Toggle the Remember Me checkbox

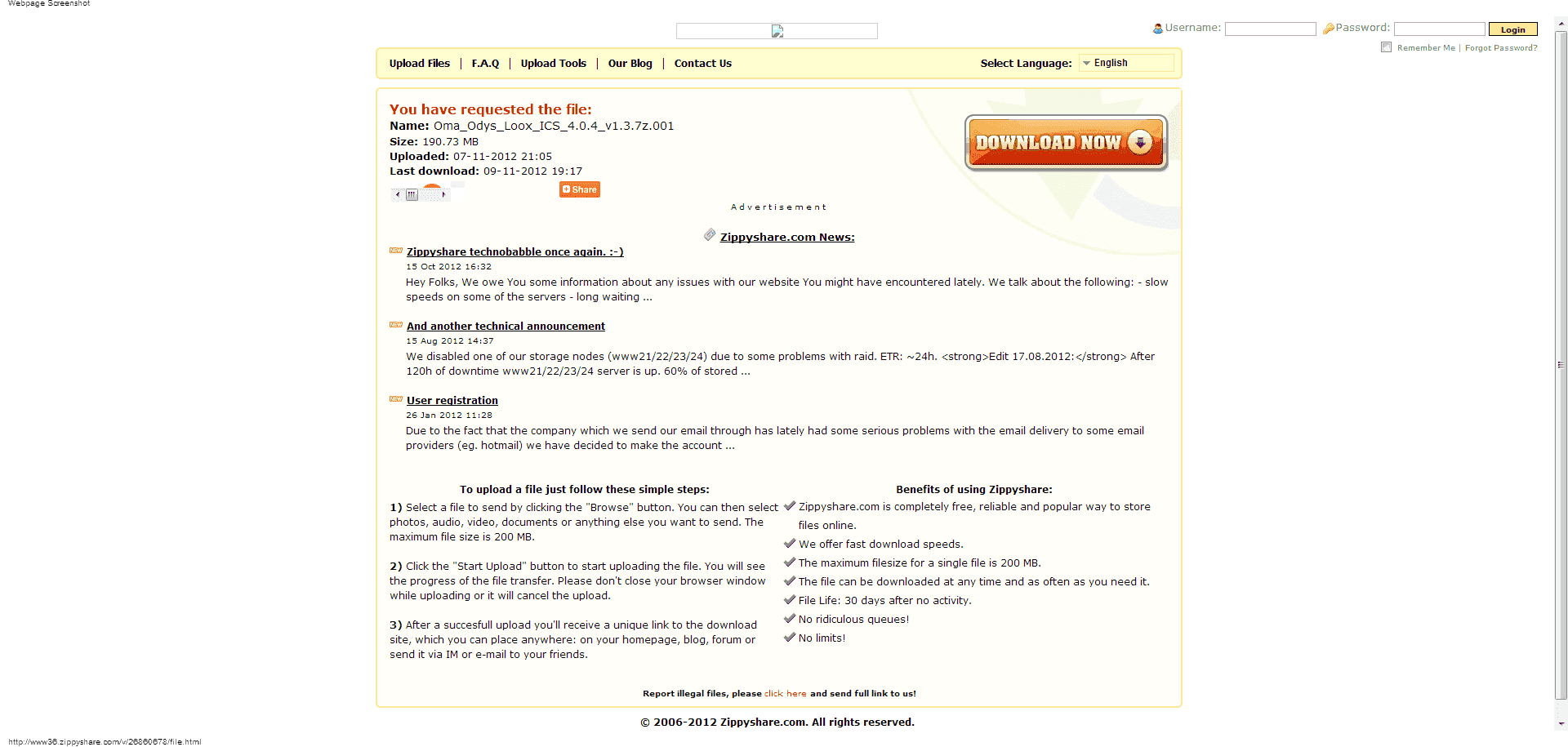pos(1386,47)
